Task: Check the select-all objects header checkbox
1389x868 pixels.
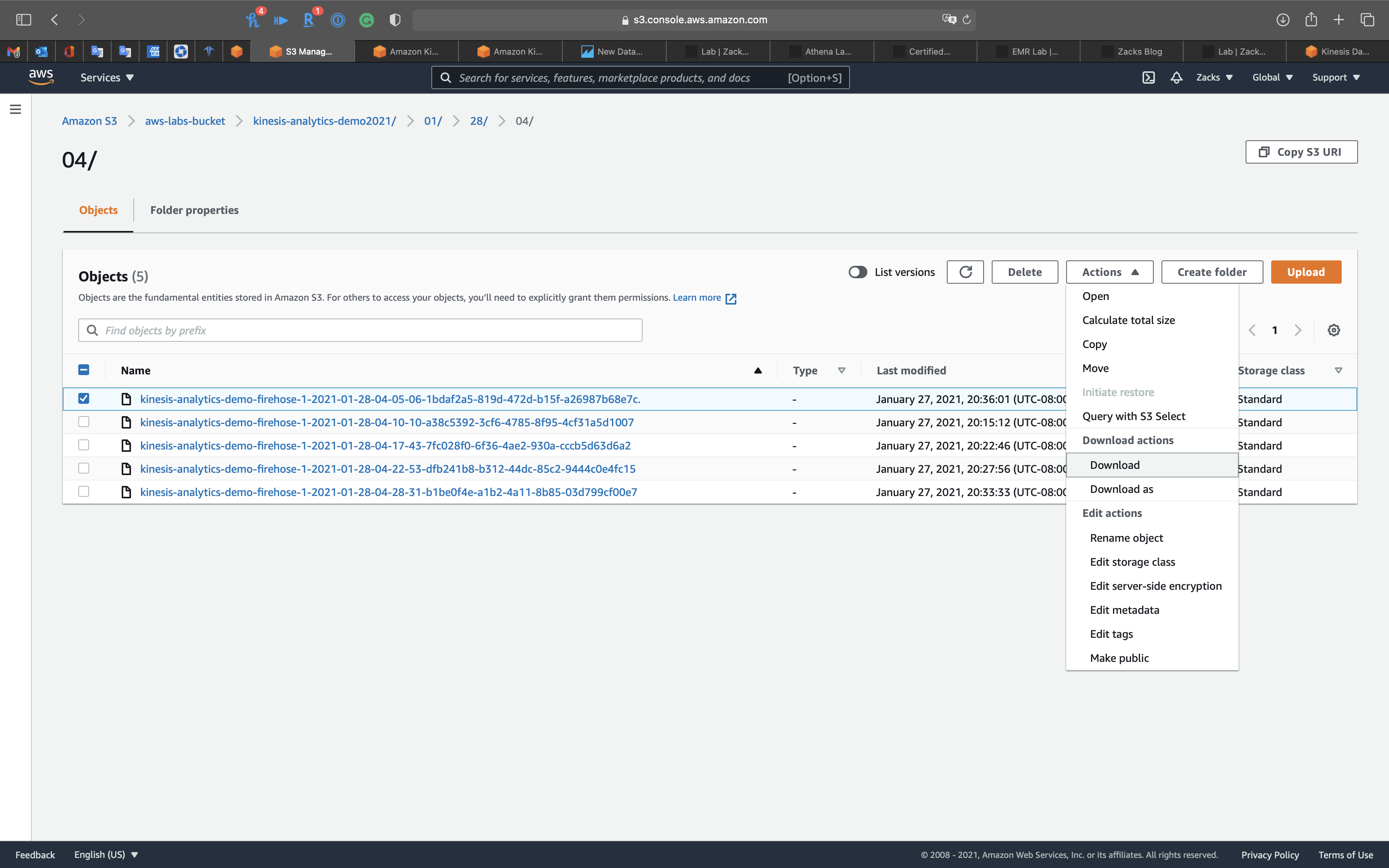Action: [84, 370]
